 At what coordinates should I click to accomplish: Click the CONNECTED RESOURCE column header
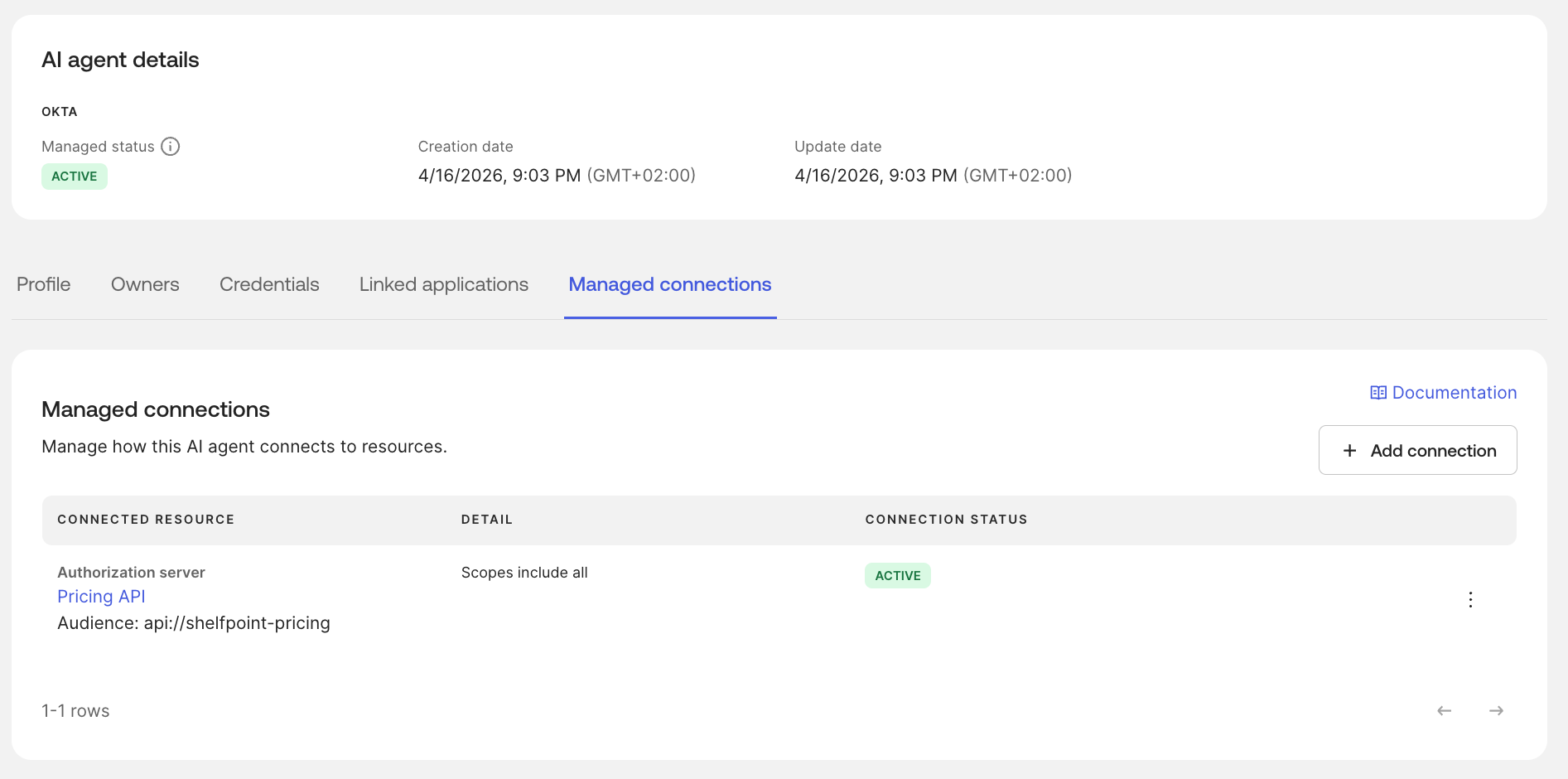click(x=146, y=520)
